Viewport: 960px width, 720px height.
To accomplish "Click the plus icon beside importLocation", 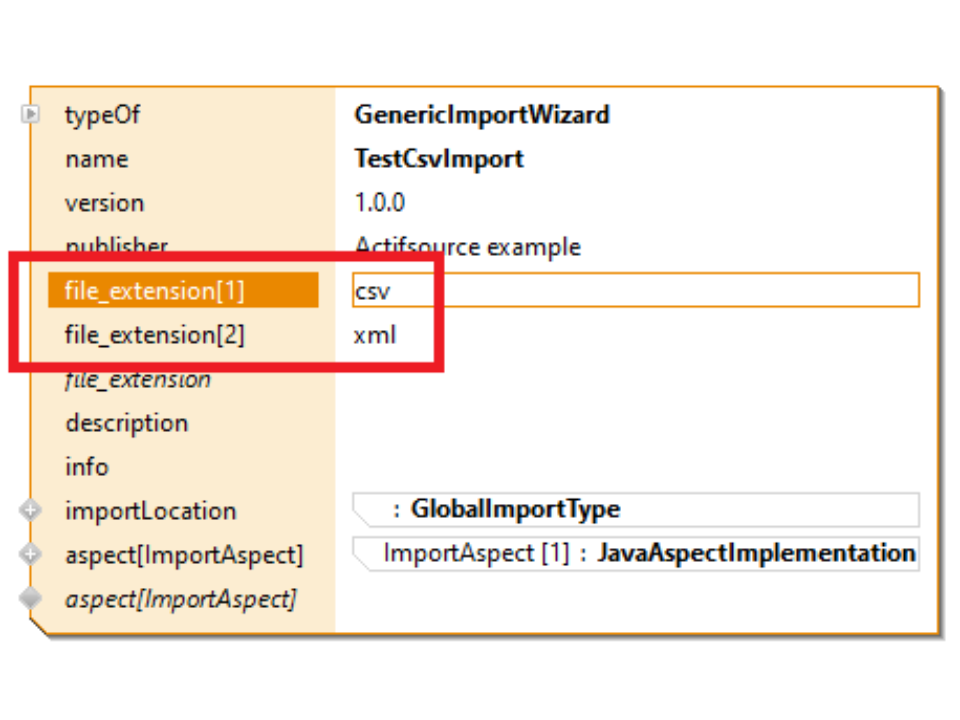I will [31, 510].
